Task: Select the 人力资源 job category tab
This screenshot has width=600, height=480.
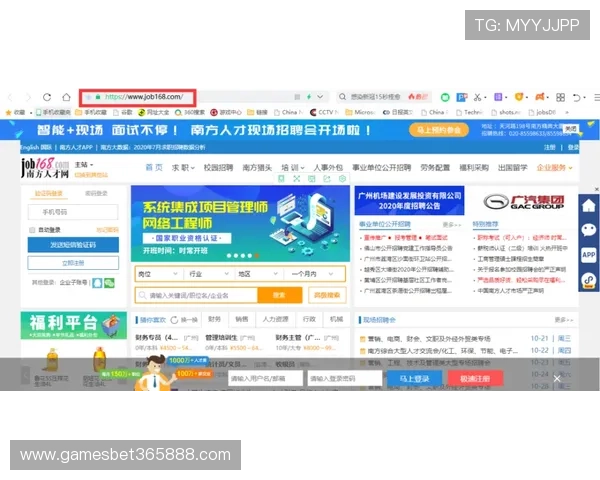Action: (x=275, y=319)
